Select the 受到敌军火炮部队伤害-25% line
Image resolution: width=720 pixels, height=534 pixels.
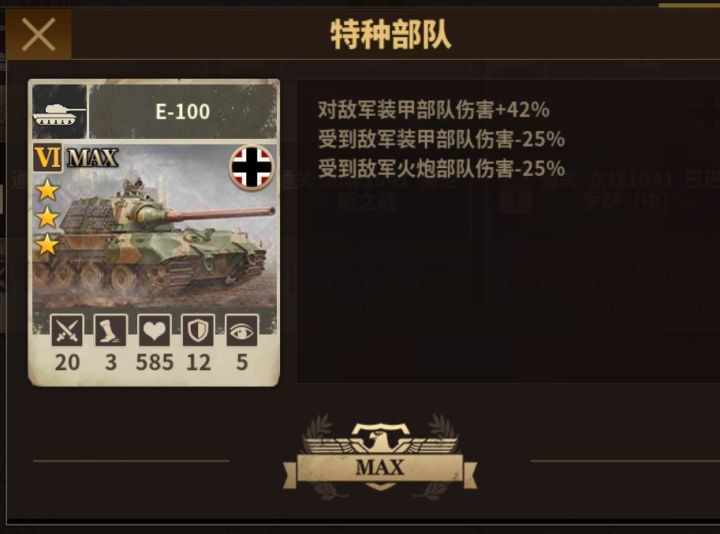tap(441, 169)
